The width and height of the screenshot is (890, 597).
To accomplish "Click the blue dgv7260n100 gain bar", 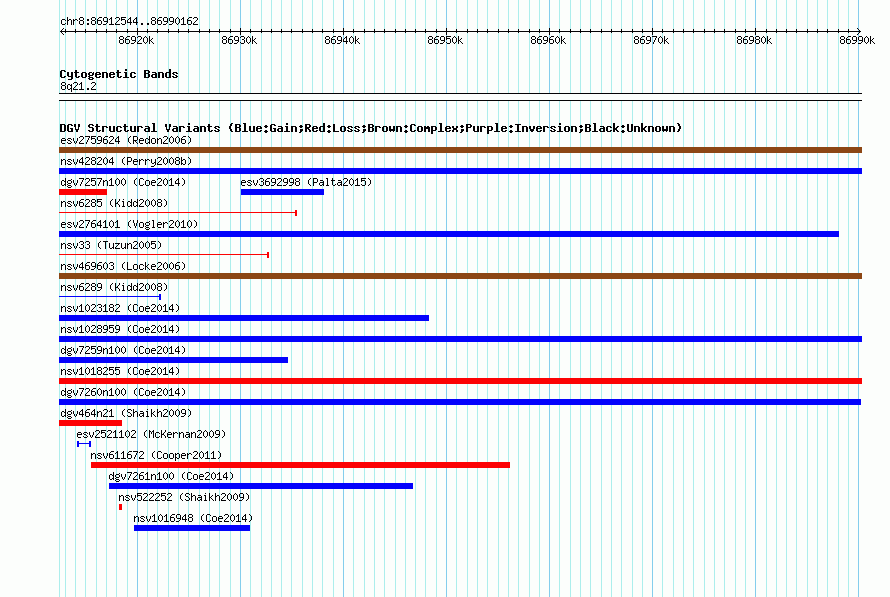I will pos(460,402).
